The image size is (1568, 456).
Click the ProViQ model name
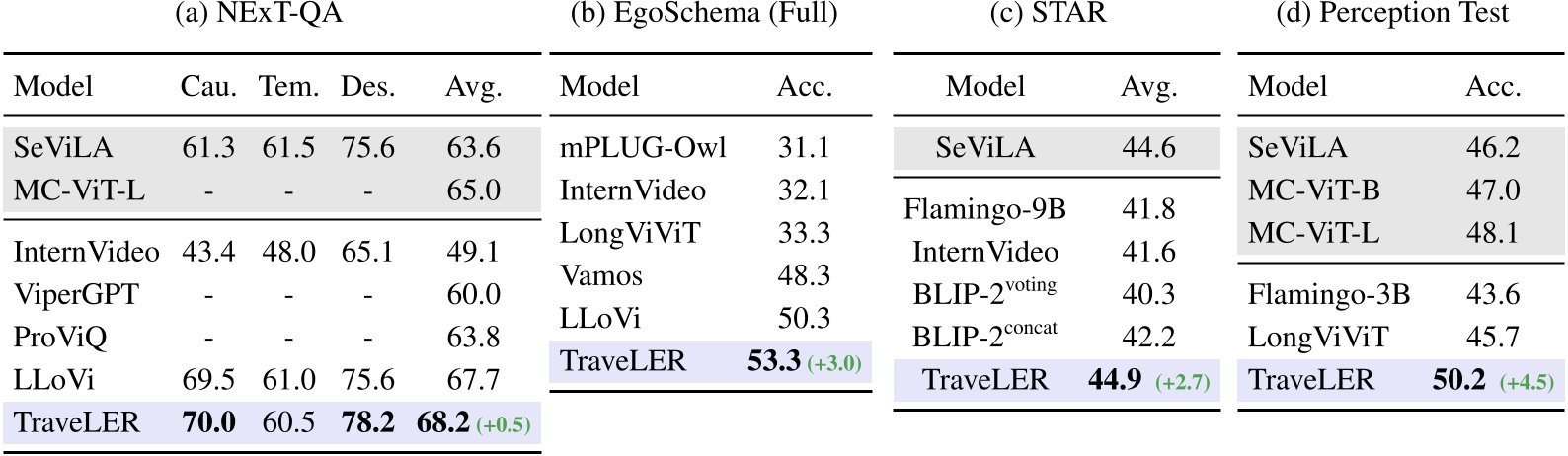[x=60, y=338]
